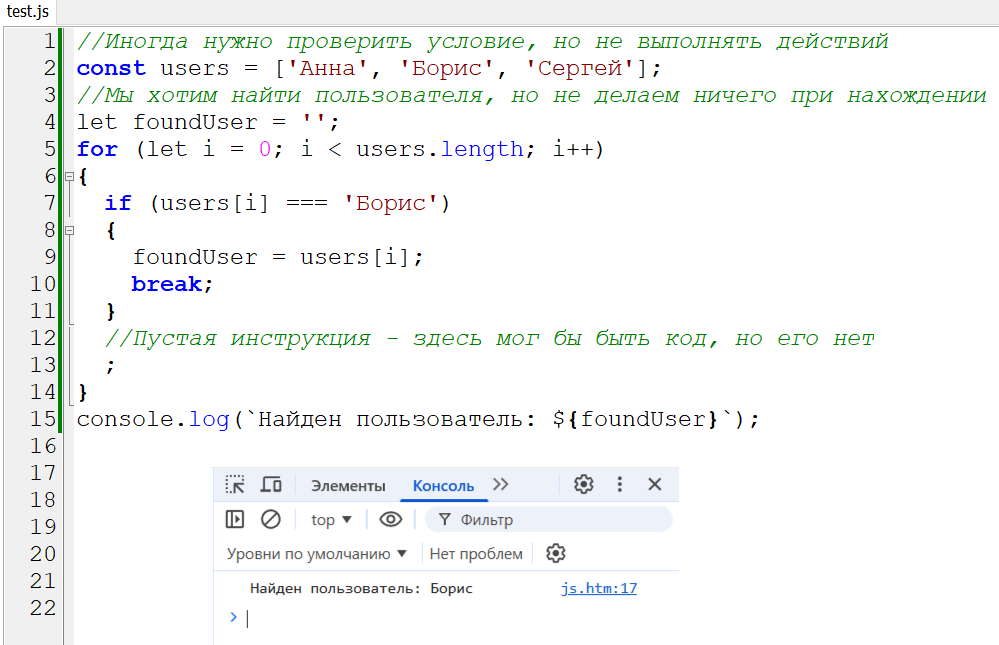Click the lone semicolon on line 13
The height and width of the screenshot is (645, 999).
point(111,366)
